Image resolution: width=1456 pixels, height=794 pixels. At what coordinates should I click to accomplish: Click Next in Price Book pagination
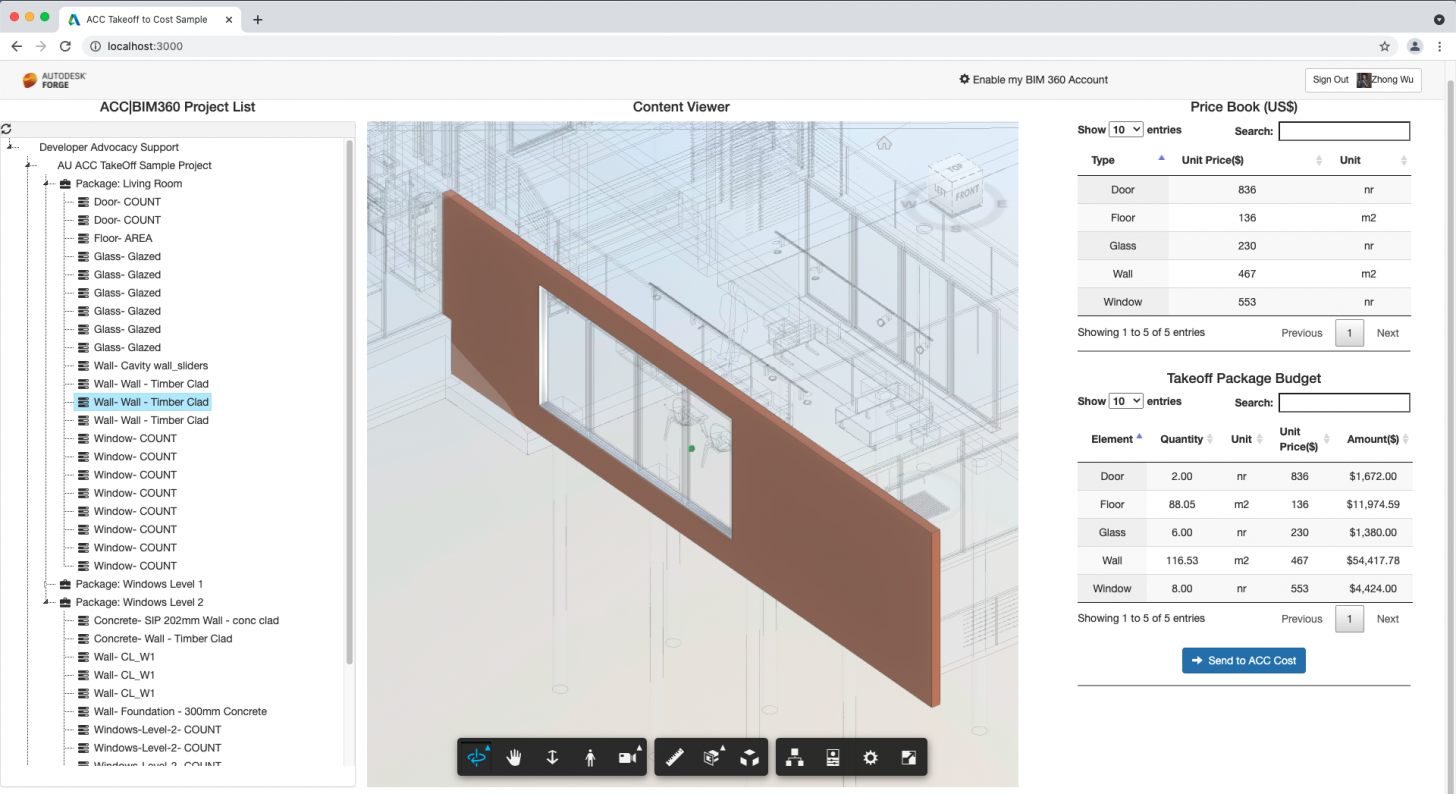tap(1387, 333)
